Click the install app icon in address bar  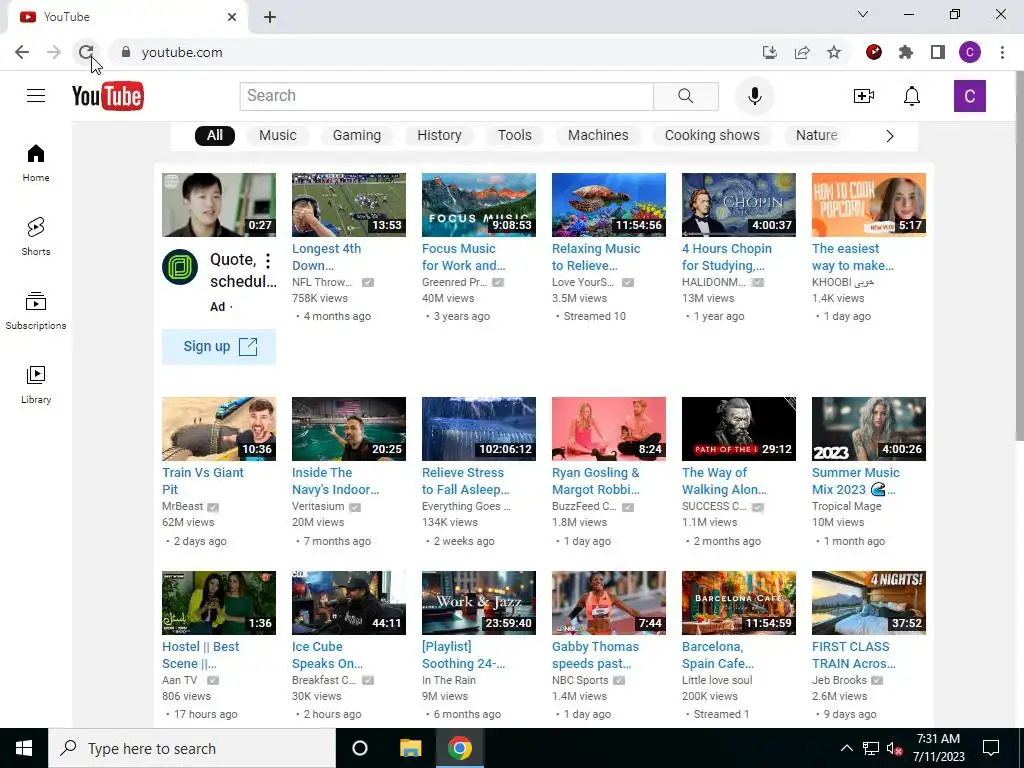pos(770,52)
